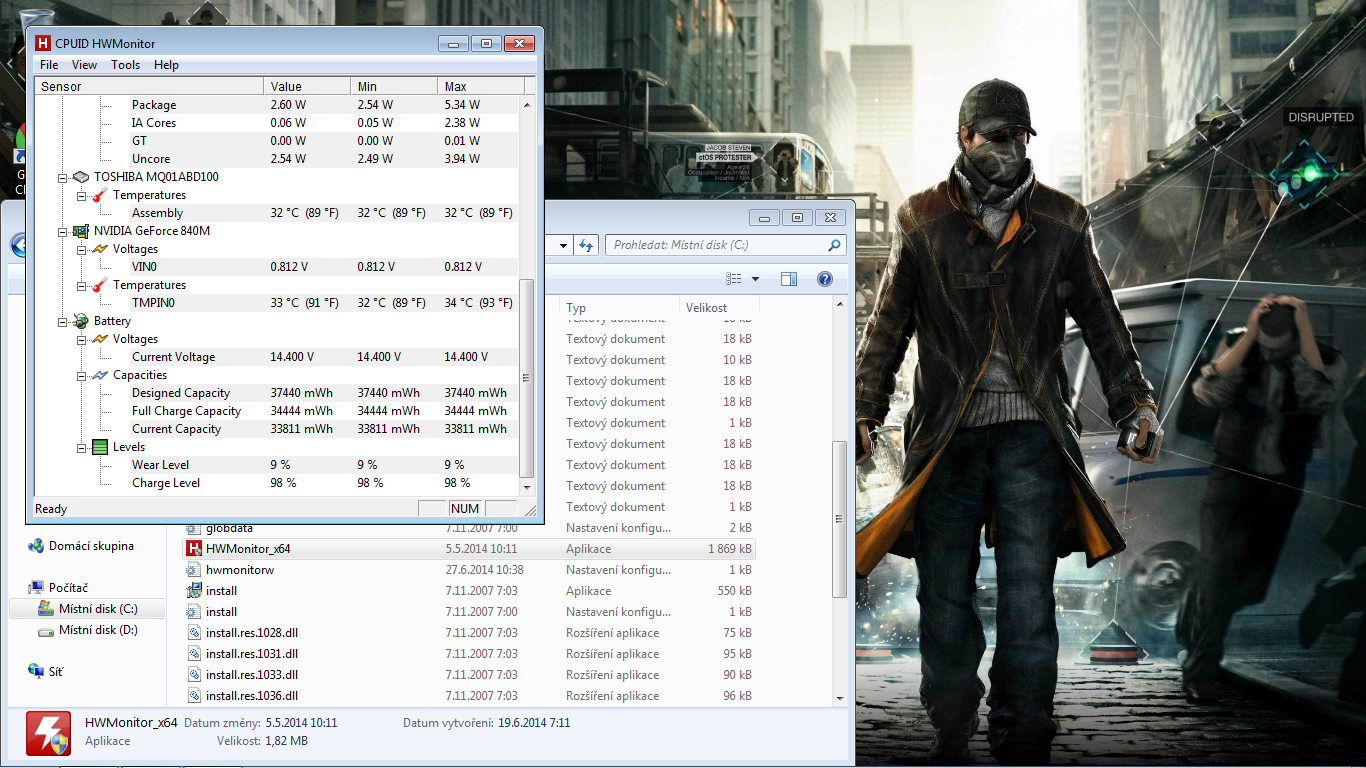The height and width of the screenshot is (768, 1366).
Task: Collapse Temperatures node under NVIDIA GeForce 840M
Action: [81, 285]
